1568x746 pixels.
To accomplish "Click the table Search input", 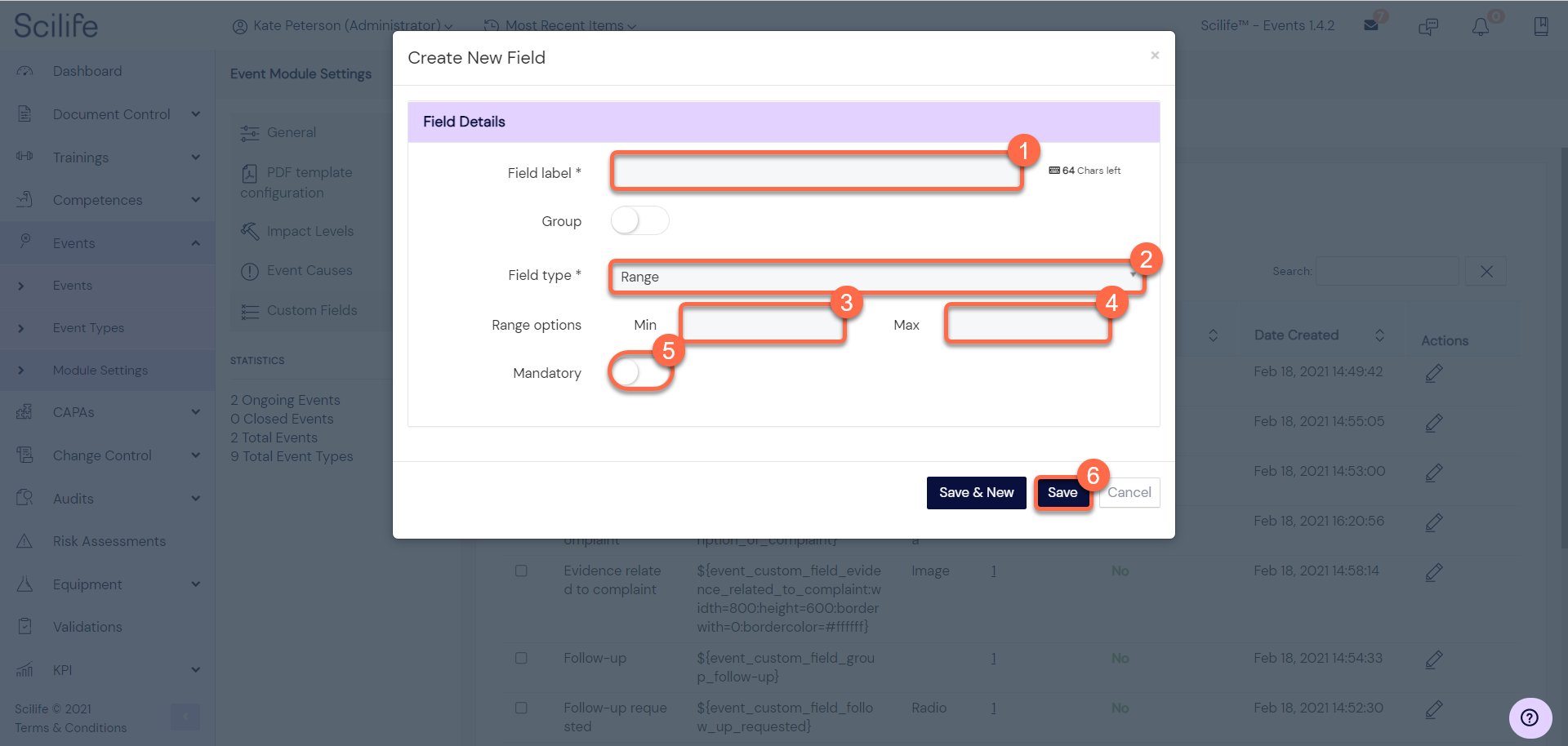I will coord(1387,271).
